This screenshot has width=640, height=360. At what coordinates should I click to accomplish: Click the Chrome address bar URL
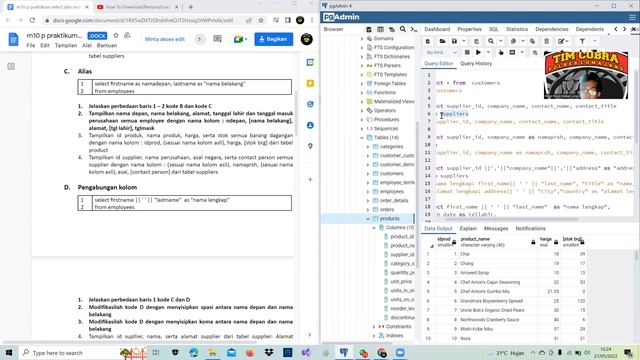(143, 20)
